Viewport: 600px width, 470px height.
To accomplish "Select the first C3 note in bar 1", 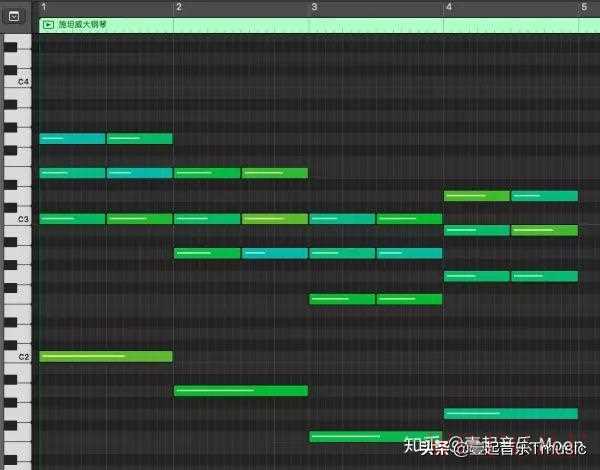I will pyautogui.click(x=72, y=219).
